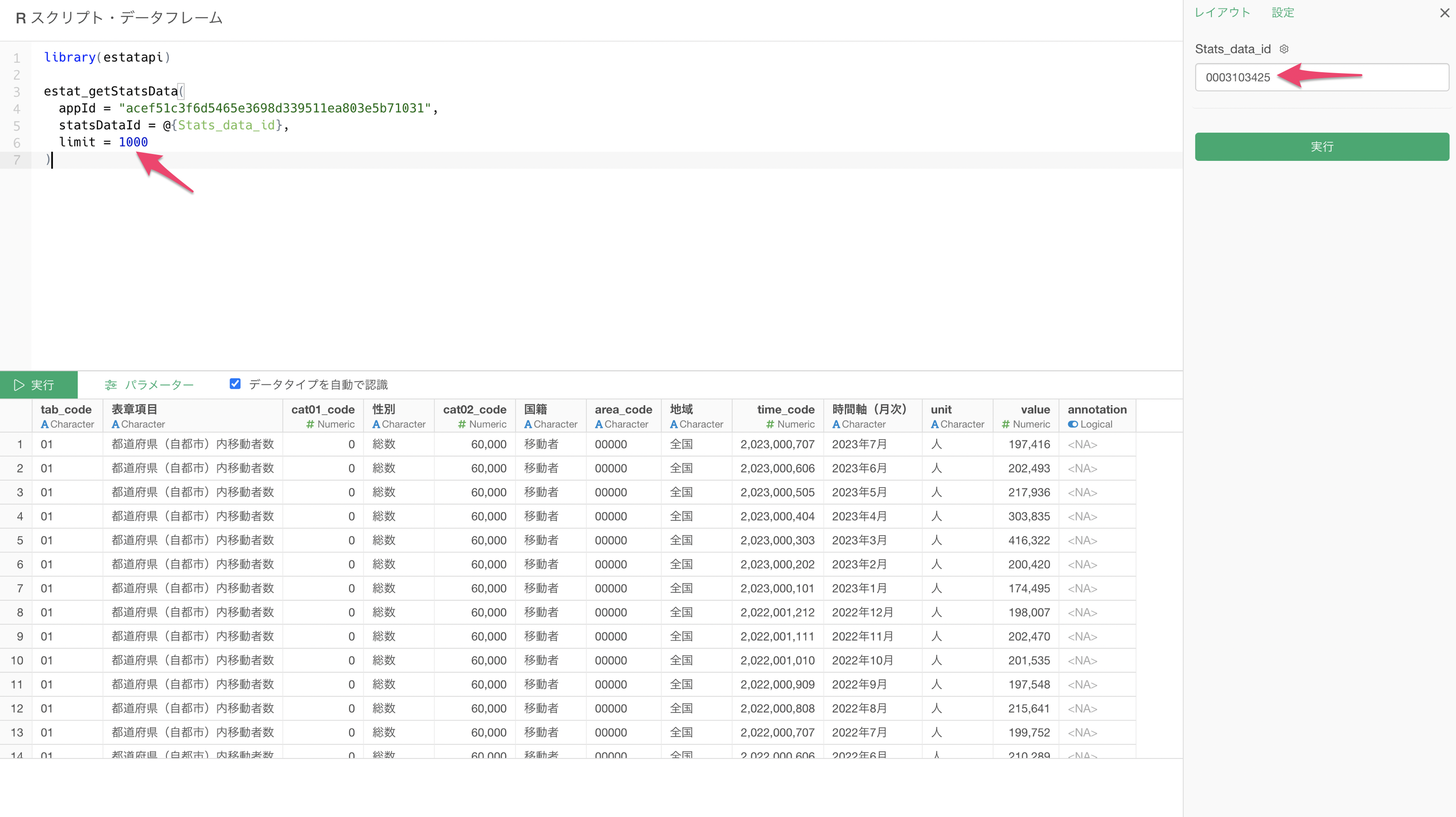Viewport: 1456px width, 817px height.
Task: Focus the Stats_data_id input field
Action: coord(1322,77)
